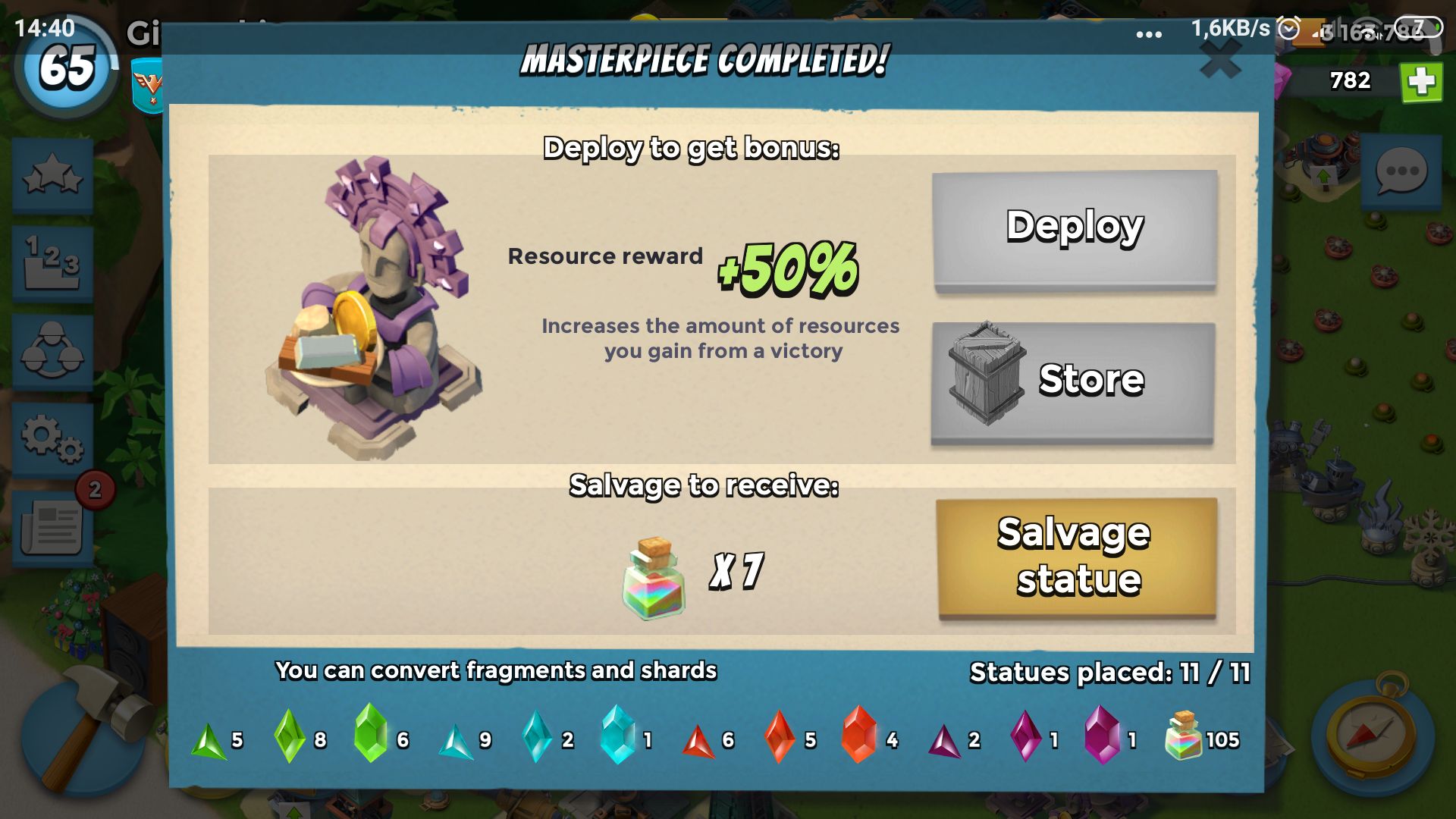
Task: Click the green plus diamonds button
Action: [1421, 81]
